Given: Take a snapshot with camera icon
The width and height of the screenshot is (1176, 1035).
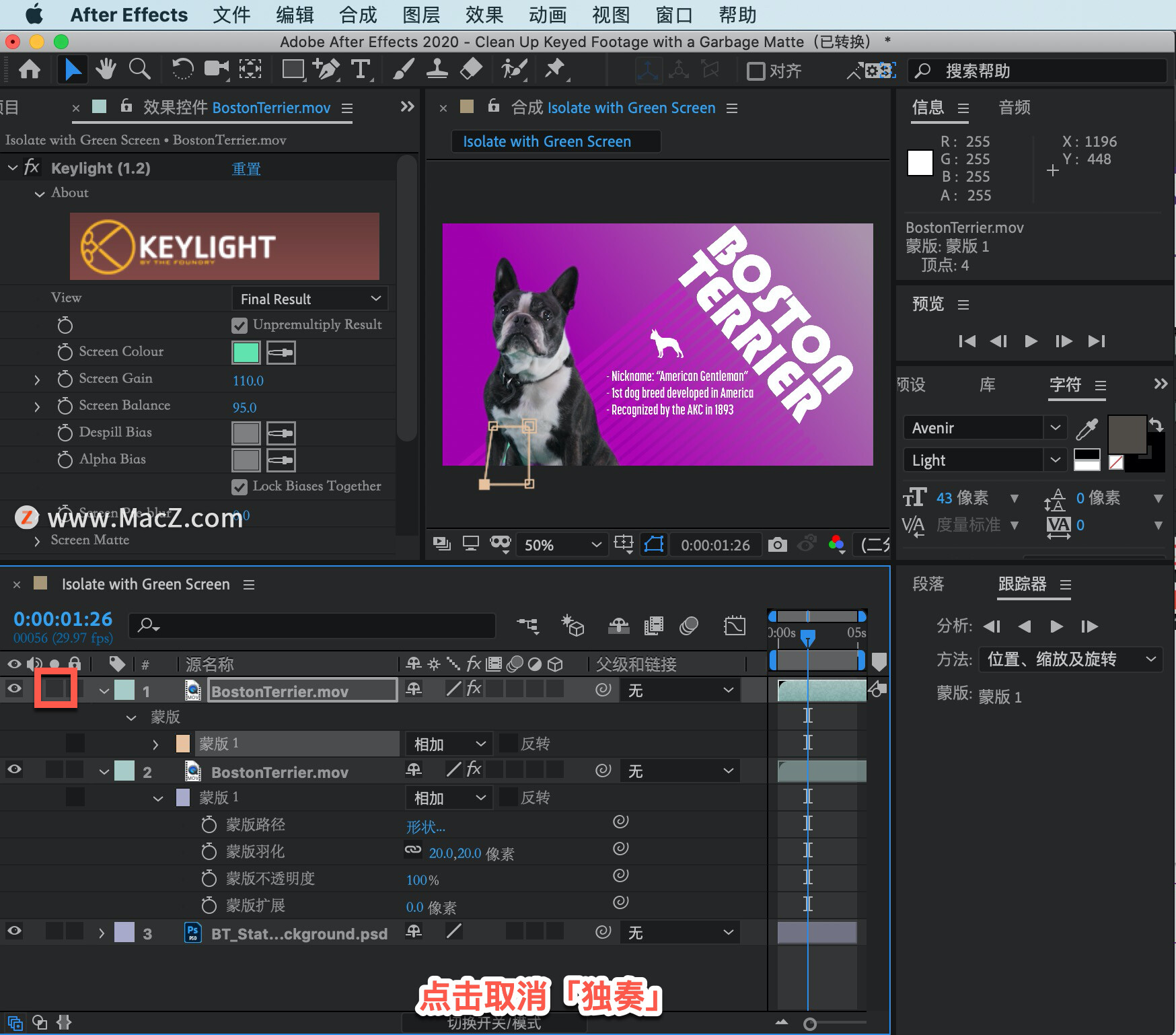Looking at the screenshot, I should pyautogui.click(x=777, y=544).
